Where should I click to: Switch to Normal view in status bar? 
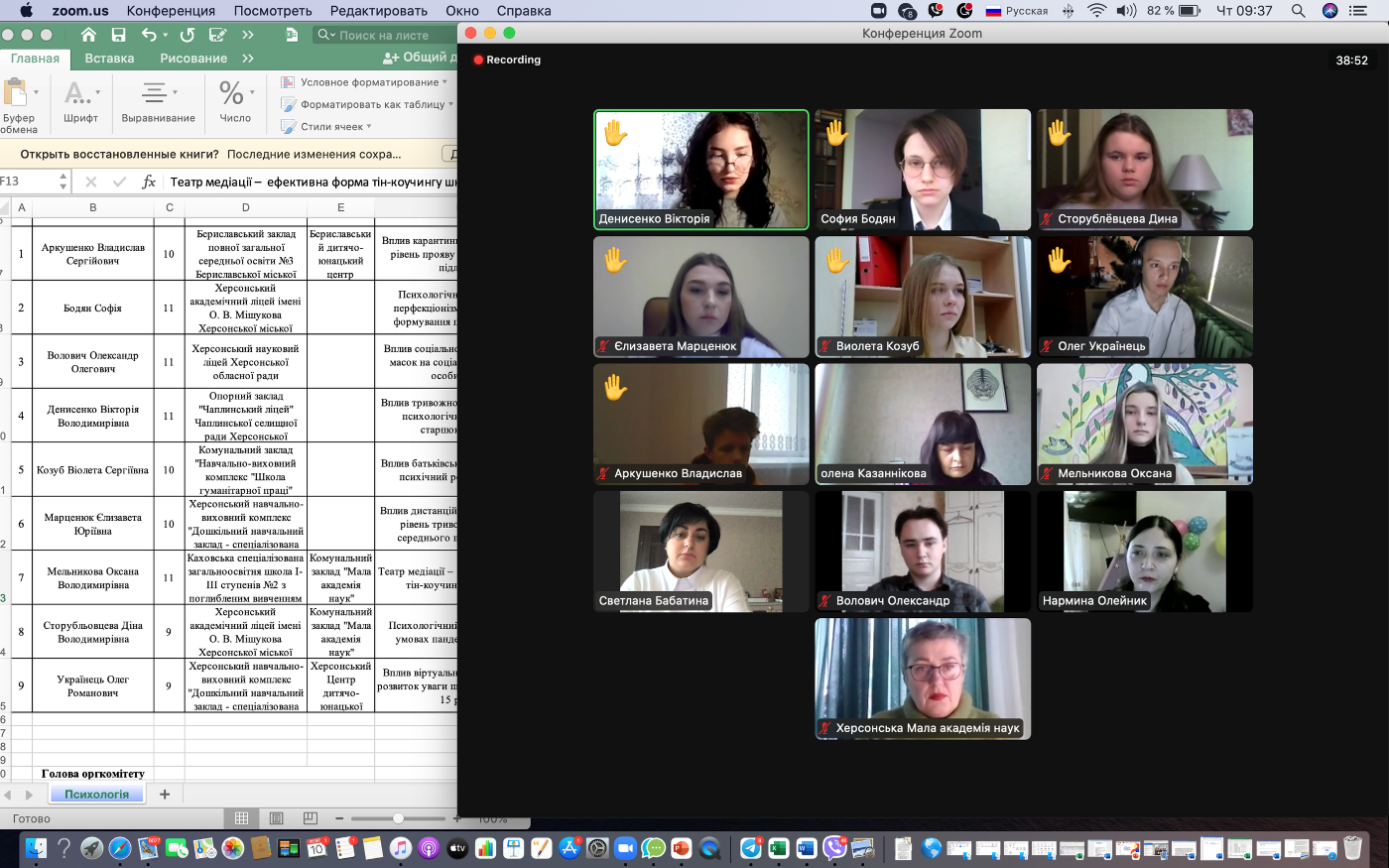241,818
